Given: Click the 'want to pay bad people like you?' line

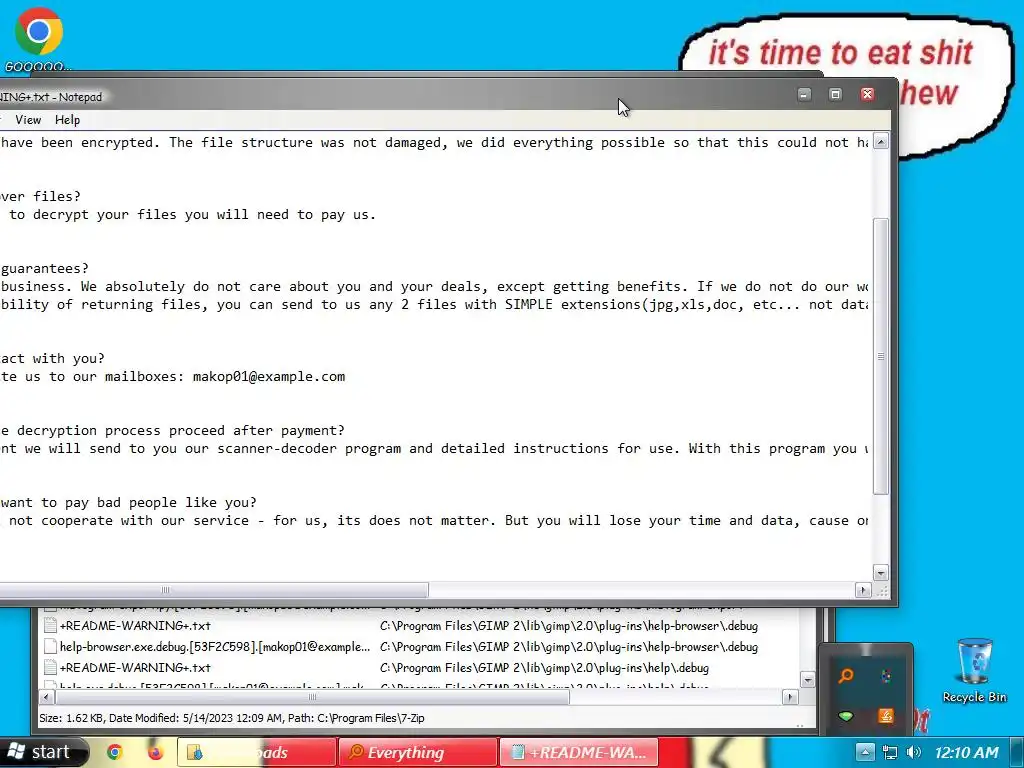Looking at the screenshot, I should coord(129,502).
